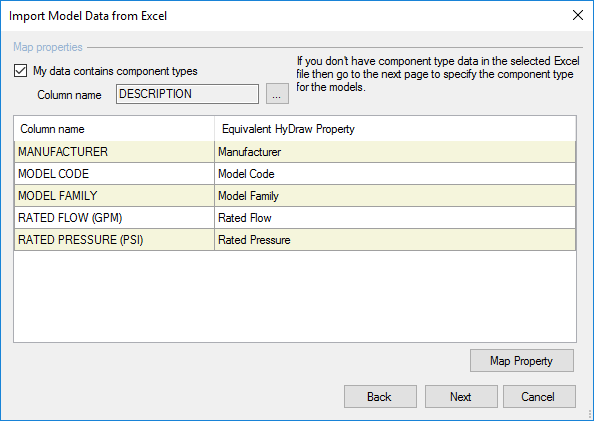Close the Import Model Data dialog
The image size is (594, 421).
[578, 15]
